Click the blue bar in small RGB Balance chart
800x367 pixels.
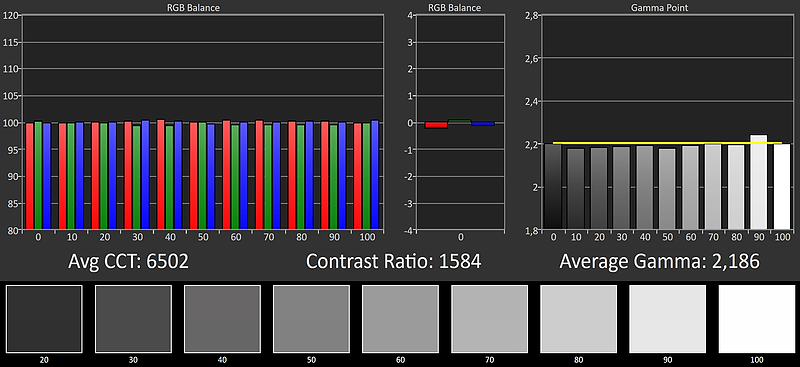(x=483, y=124)
